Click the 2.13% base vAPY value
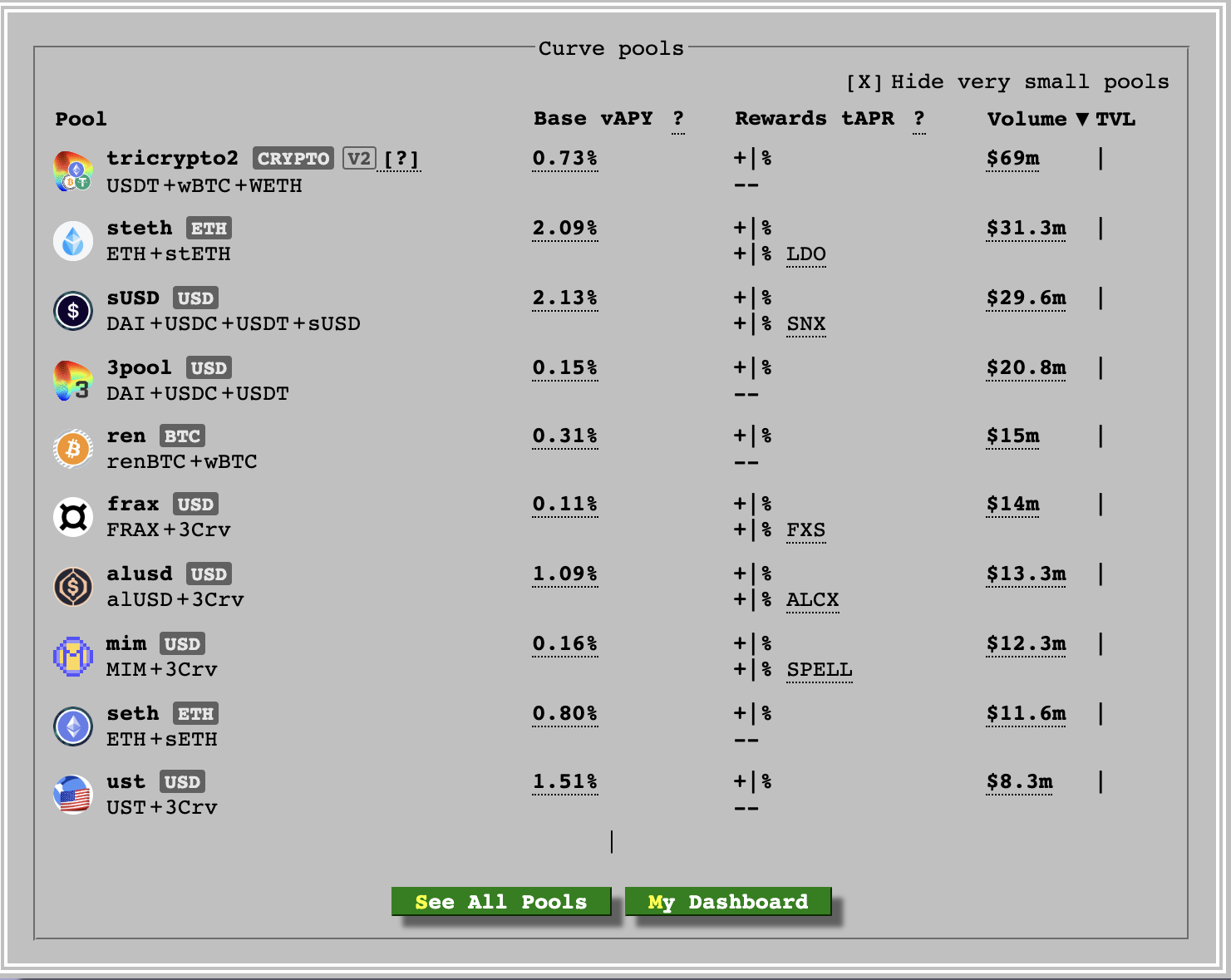This screenshot has width=1231, height=980. coord(565,298)
